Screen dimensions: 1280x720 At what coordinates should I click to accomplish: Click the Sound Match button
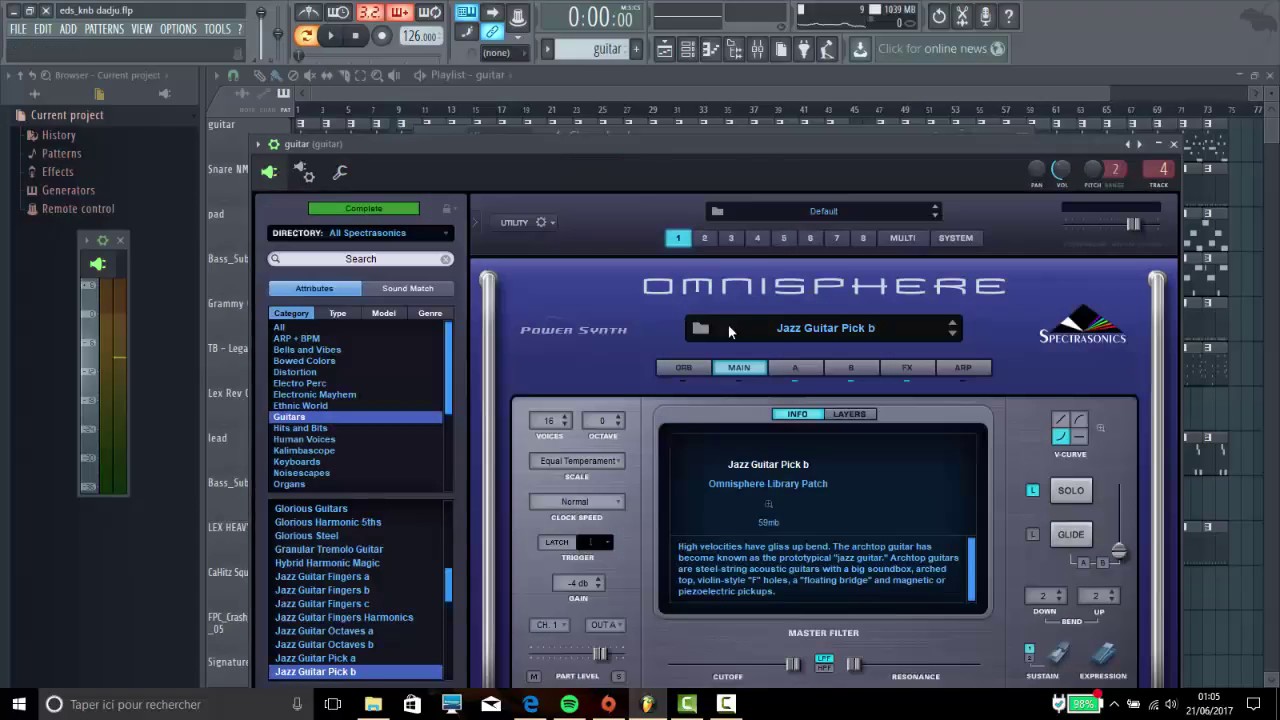(x=408, y=288)
